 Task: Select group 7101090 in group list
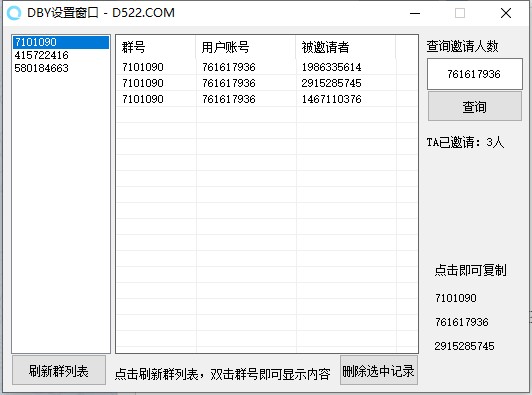[61, 42]
